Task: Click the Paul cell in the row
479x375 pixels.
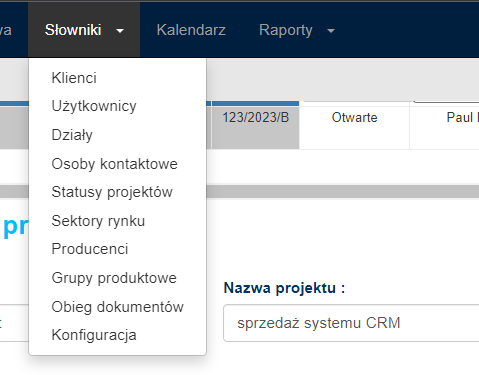Action: pyautogui.click(x=444, y=128)
